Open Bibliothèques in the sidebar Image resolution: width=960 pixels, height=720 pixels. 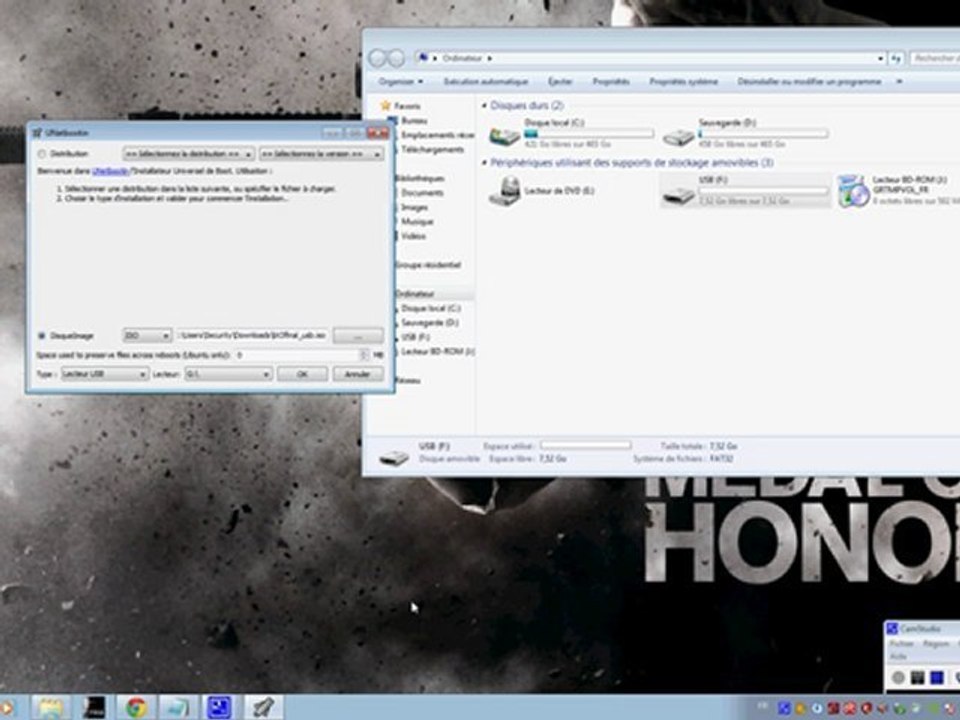click(419, 178)
